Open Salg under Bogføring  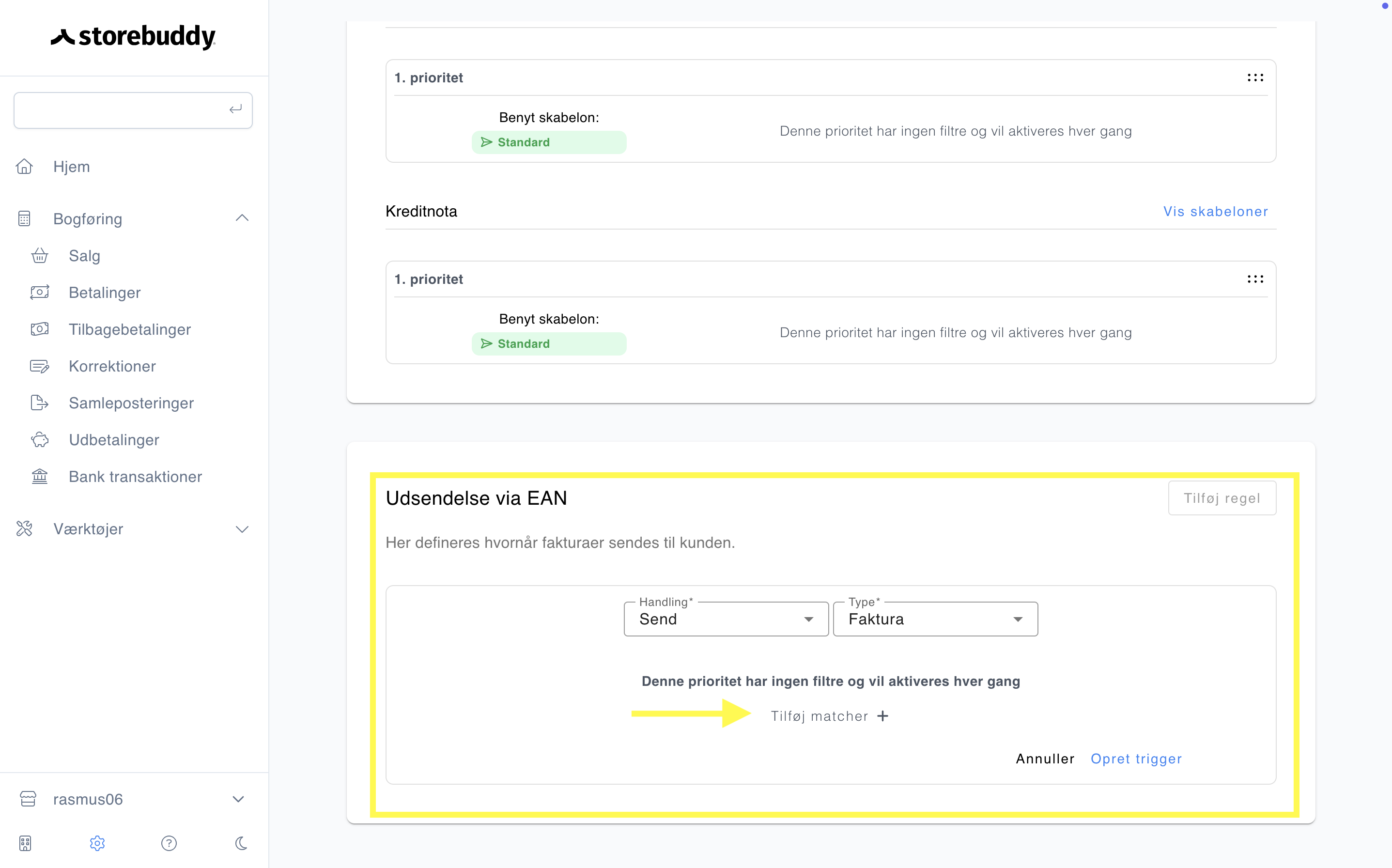84,255
